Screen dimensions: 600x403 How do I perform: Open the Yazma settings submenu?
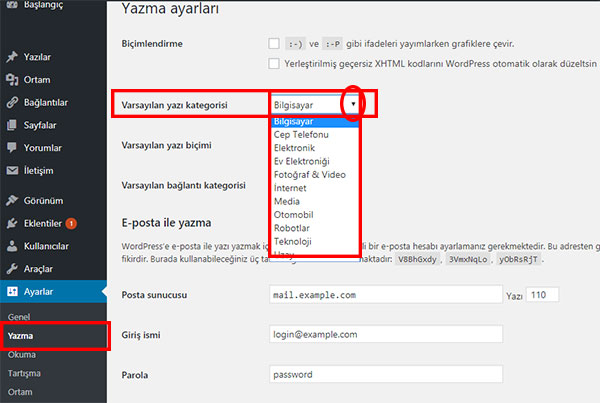[x=20, y=336]
